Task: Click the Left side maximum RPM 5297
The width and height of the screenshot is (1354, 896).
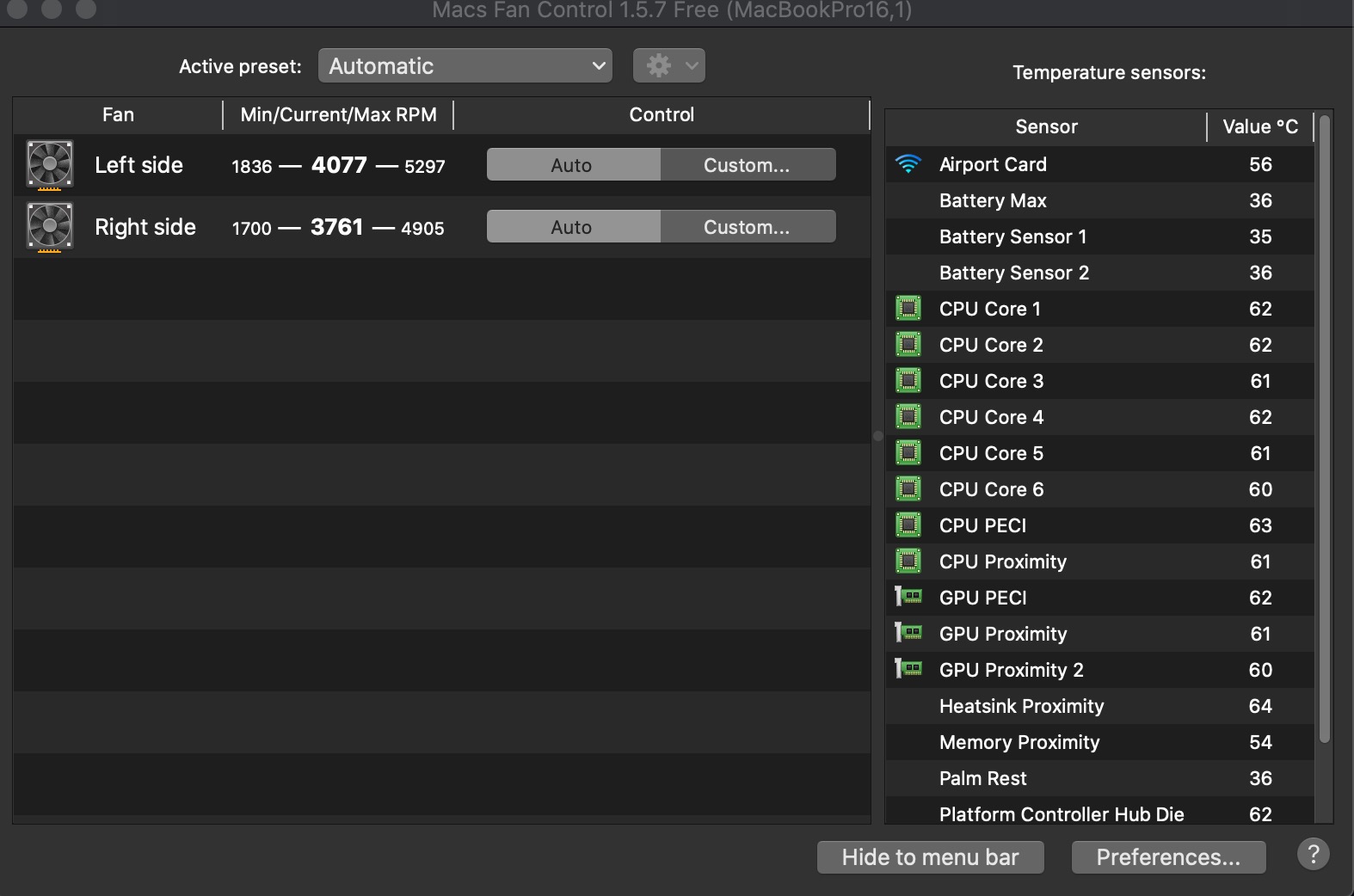Action: coord(425,166)
